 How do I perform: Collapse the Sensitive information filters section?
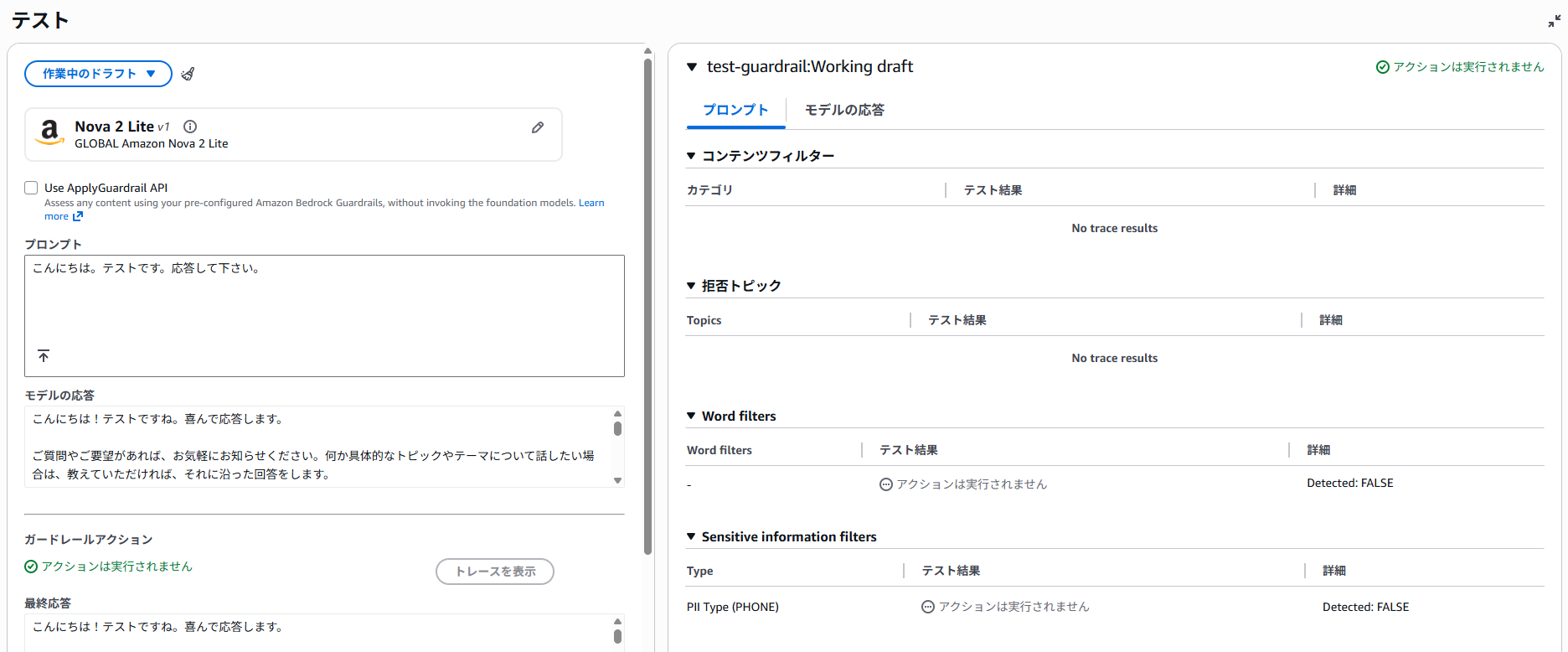point(691,536)
